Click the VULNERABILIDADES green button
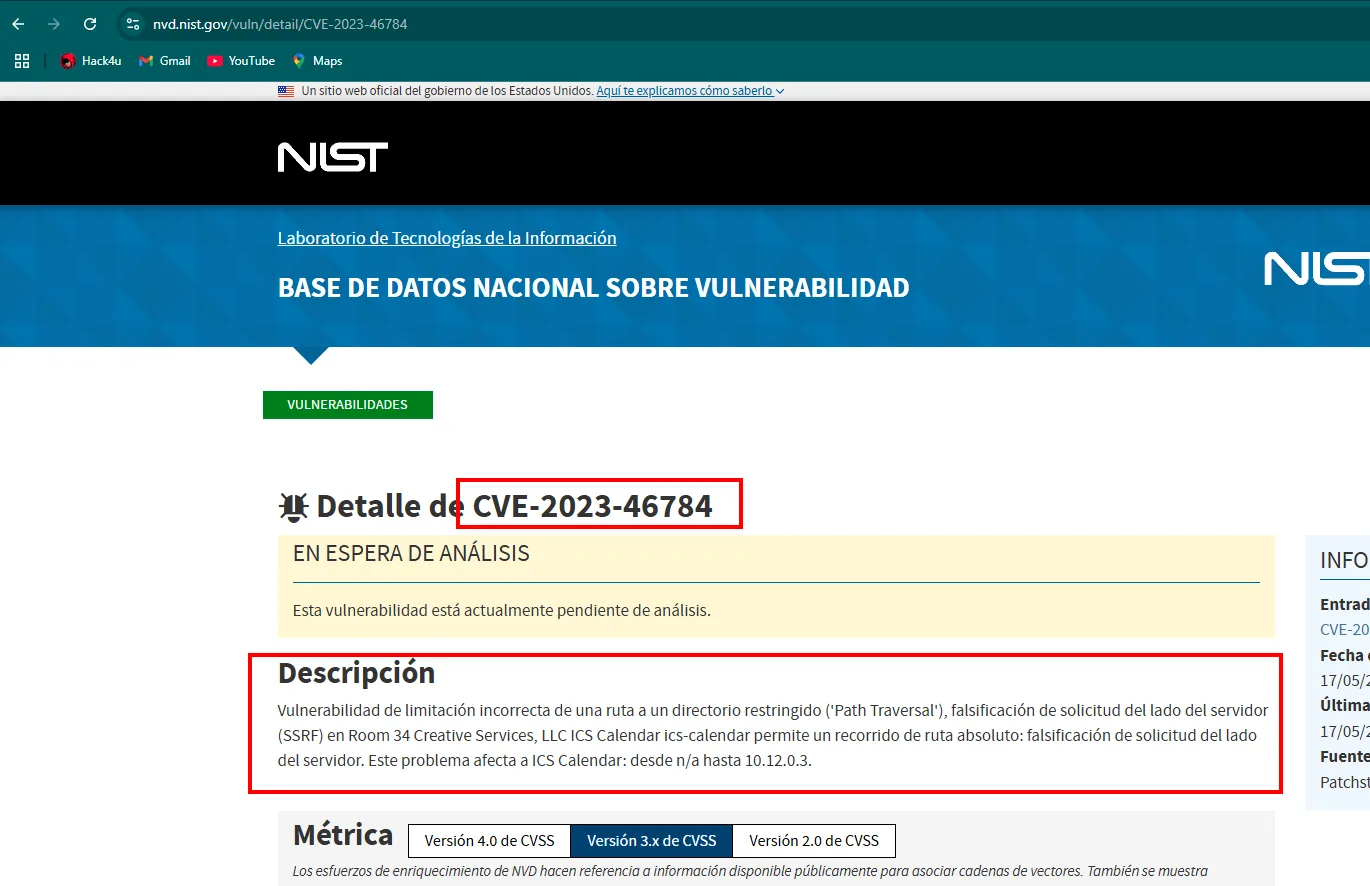This screenshot has height=886, width=1370. pos(348,405)
